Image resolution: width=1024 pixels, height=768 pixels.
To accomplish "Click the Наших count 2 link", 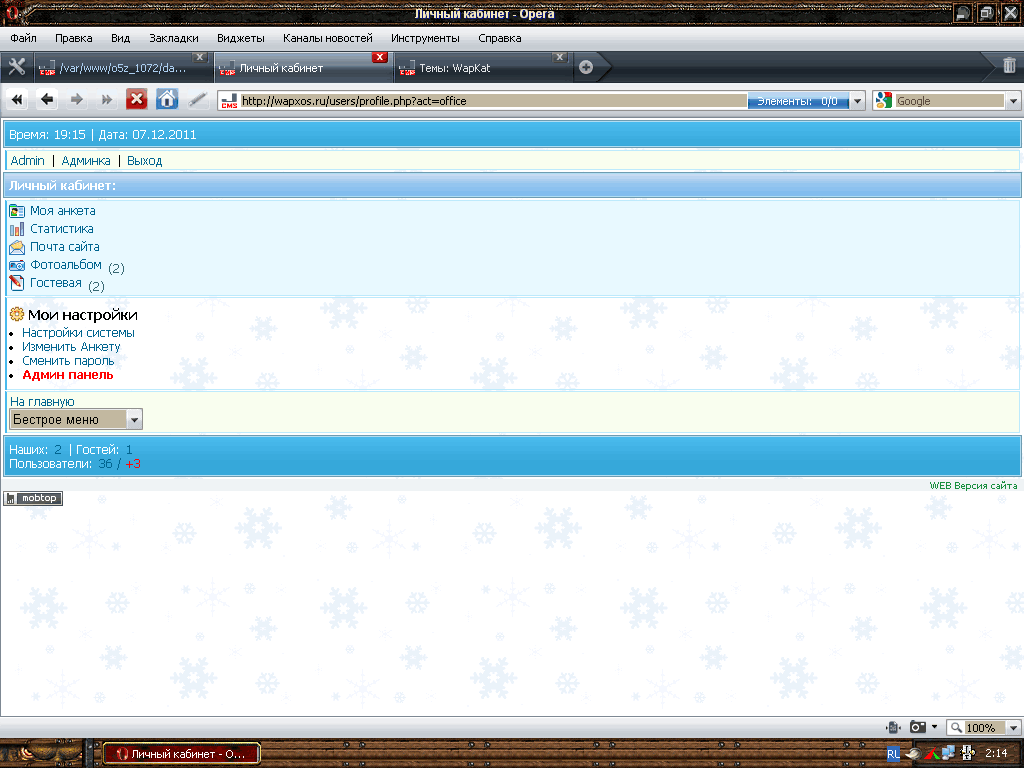I will click(58, 449).
